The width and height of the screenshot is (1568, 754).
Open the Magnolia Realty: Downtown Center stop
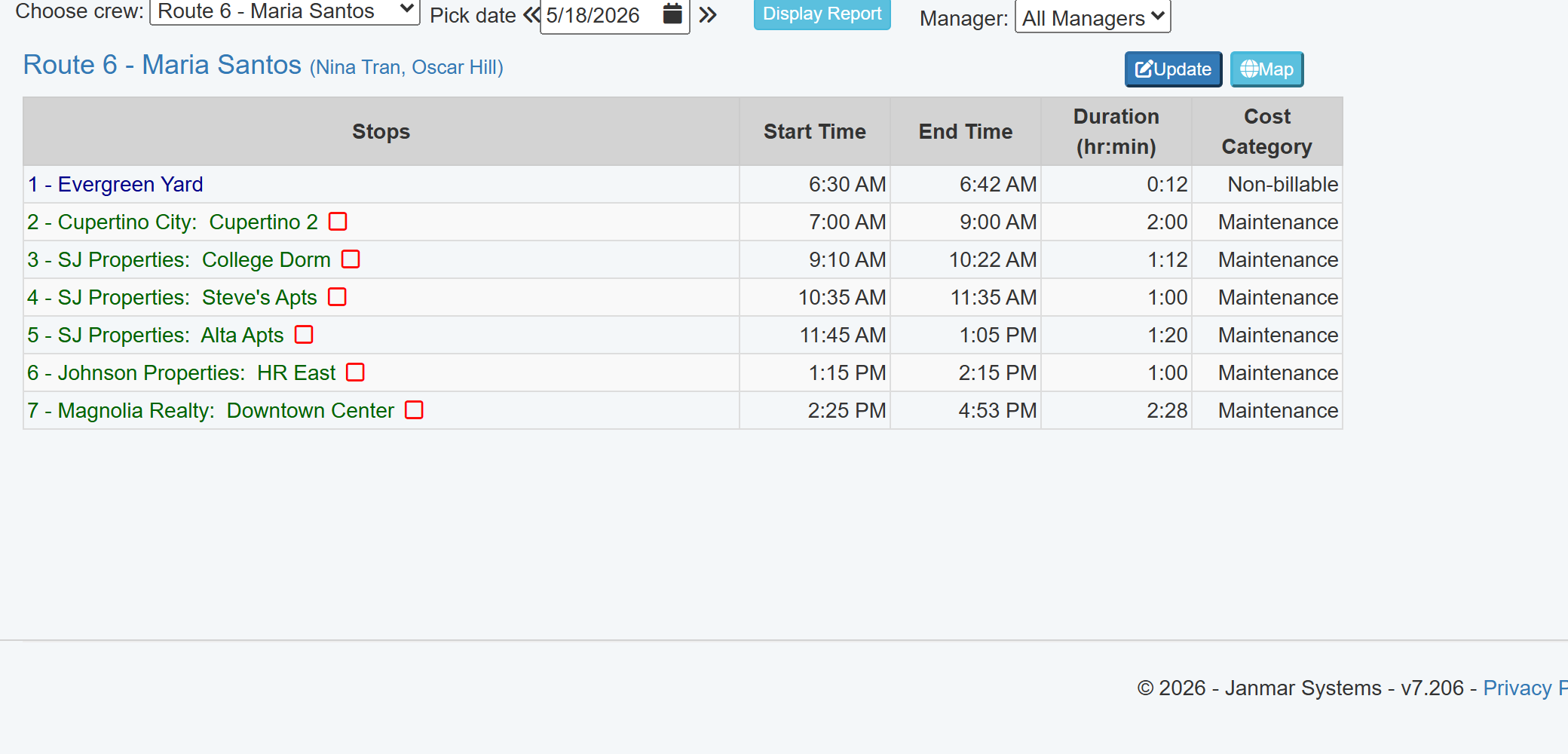(211, 410)
